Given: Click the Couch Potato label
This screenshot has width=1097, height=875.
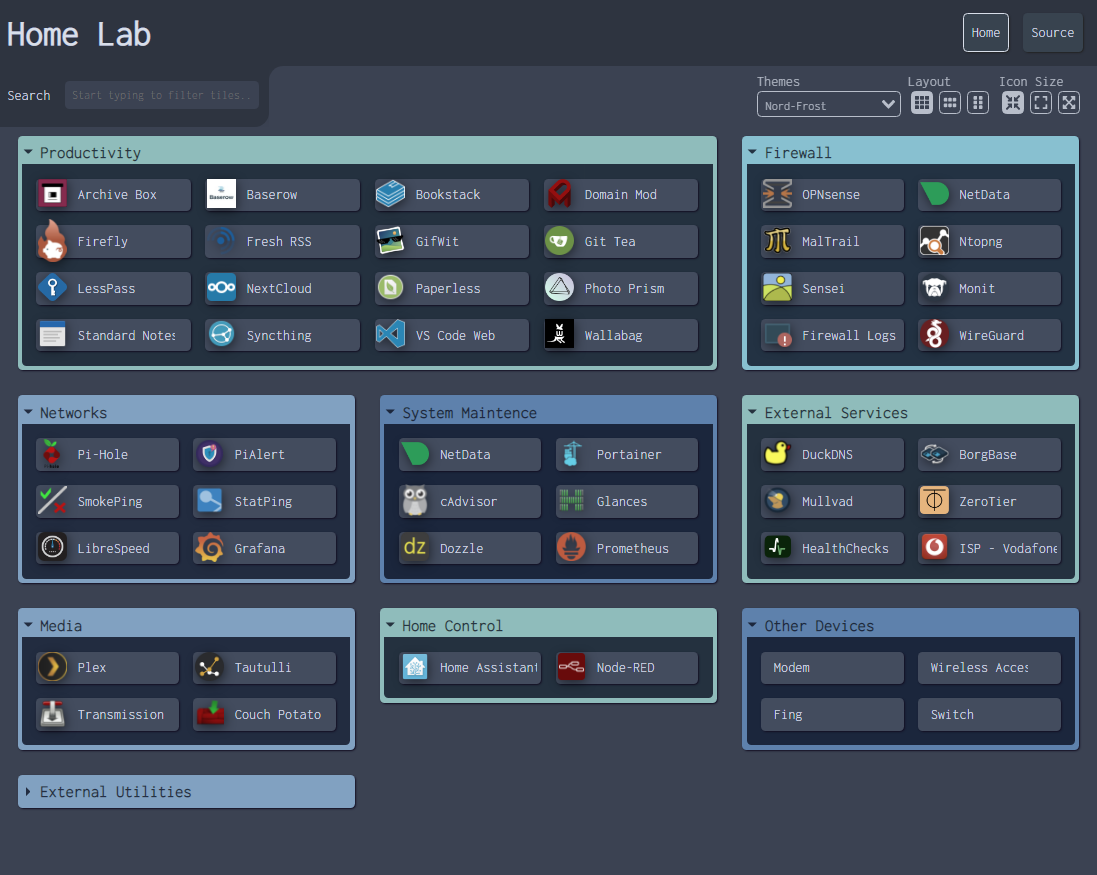Looking at the screenshot, I should point(278,714).
